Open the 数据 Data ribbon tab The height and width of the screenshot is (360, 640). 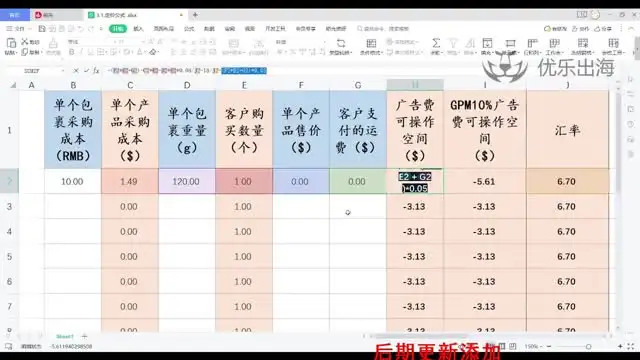[x=209, y=29]
